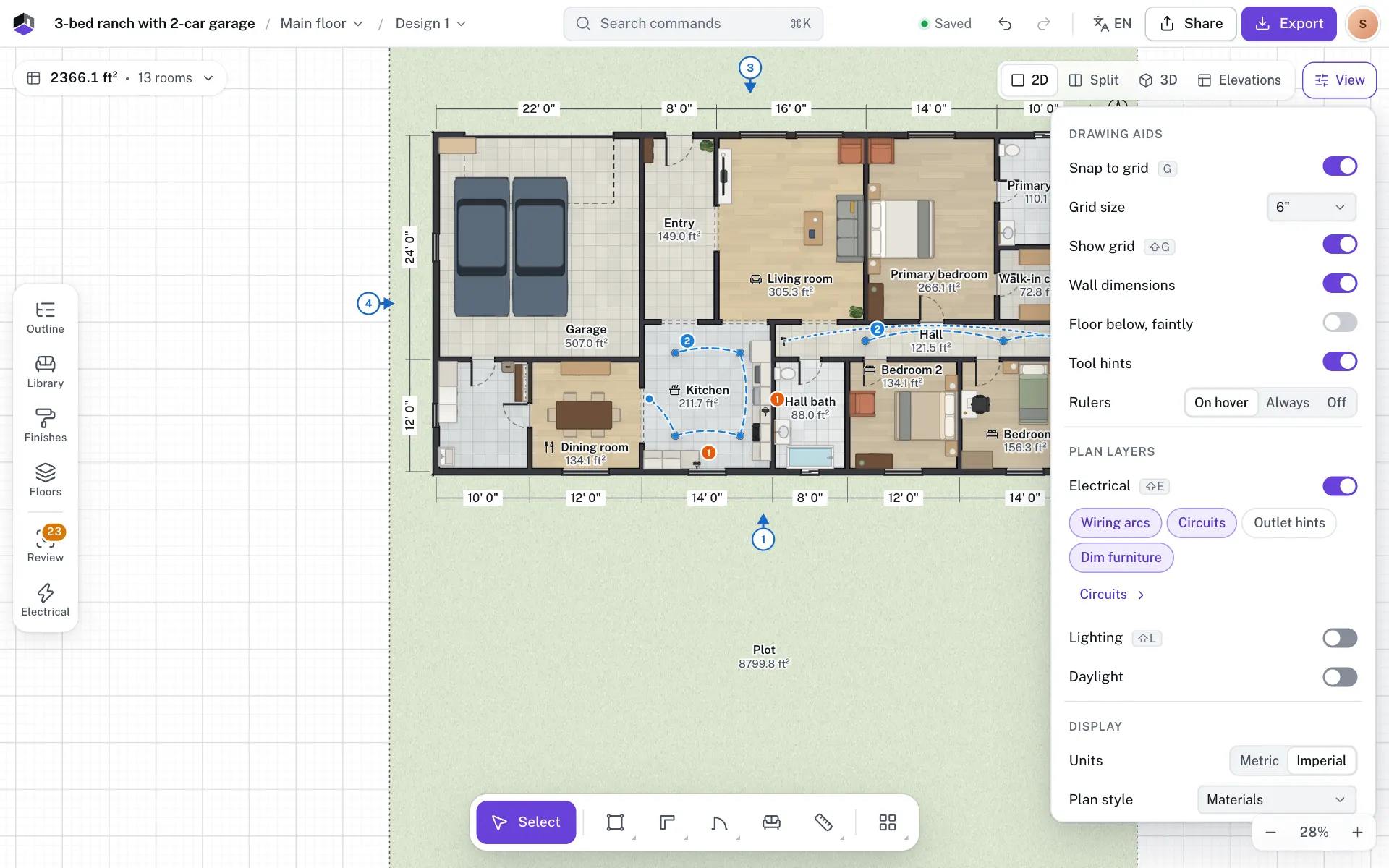This screenshot has width=1389, height=868.
Task: Switch to Split view tab
Action: tap(1094, 80)
